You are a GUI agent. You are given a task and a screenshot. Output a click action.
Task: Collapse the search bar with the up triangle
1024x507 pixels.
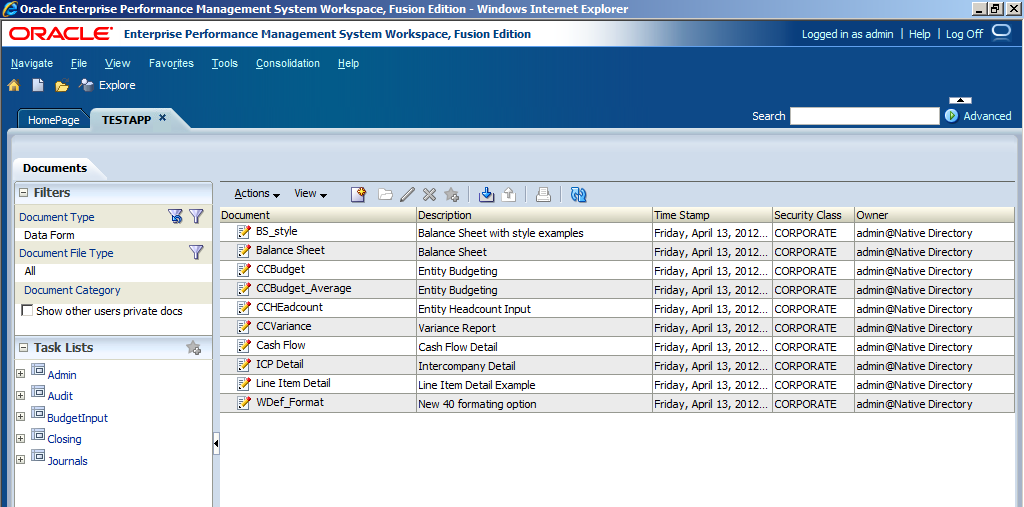(x=960, y=100)
